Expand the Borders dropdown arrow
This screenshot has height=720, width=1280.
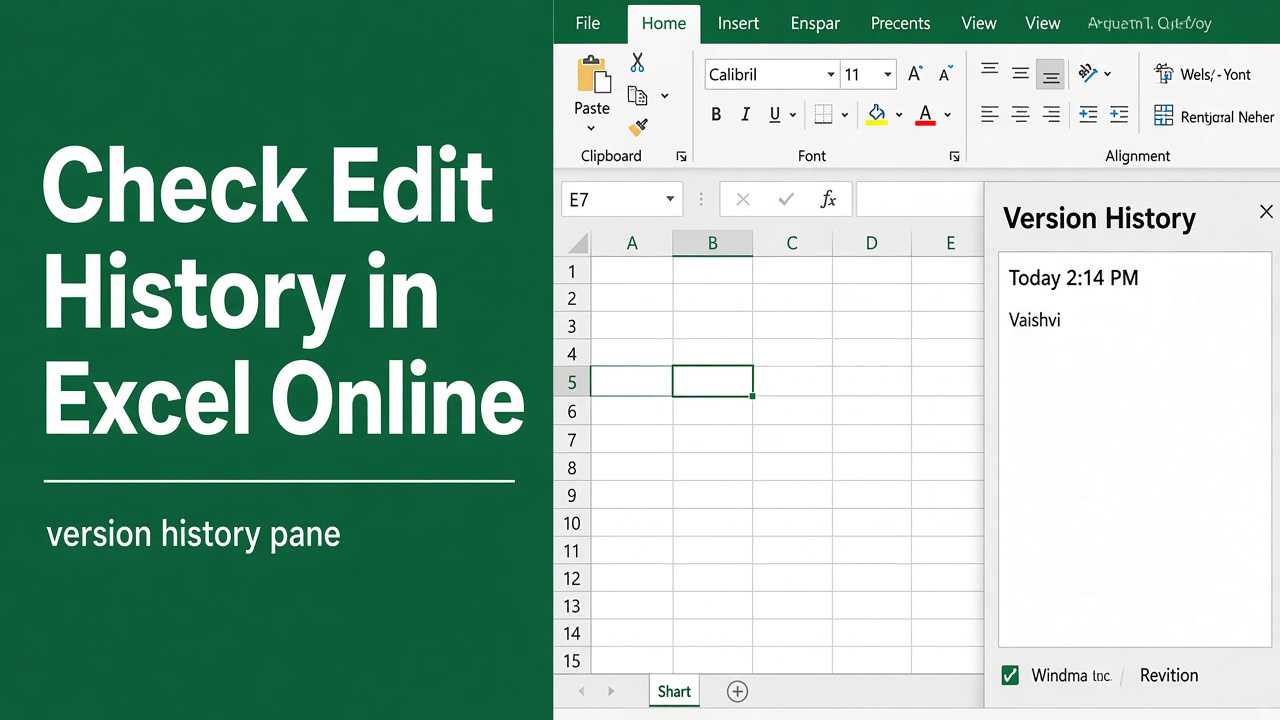(x=844, y=116)
